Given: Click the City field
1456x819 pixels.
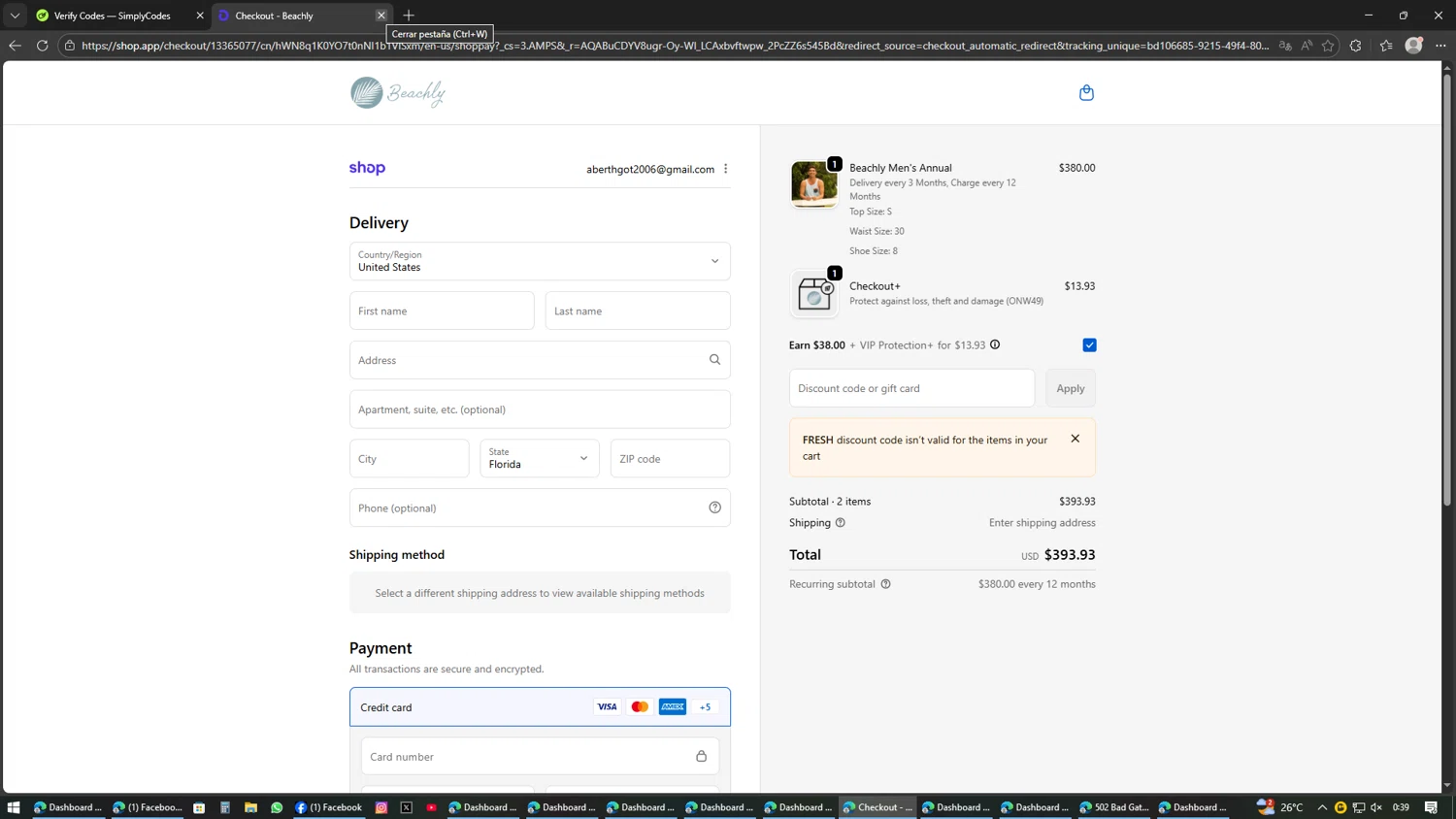Looking at the screenshot, I should 410,458.
